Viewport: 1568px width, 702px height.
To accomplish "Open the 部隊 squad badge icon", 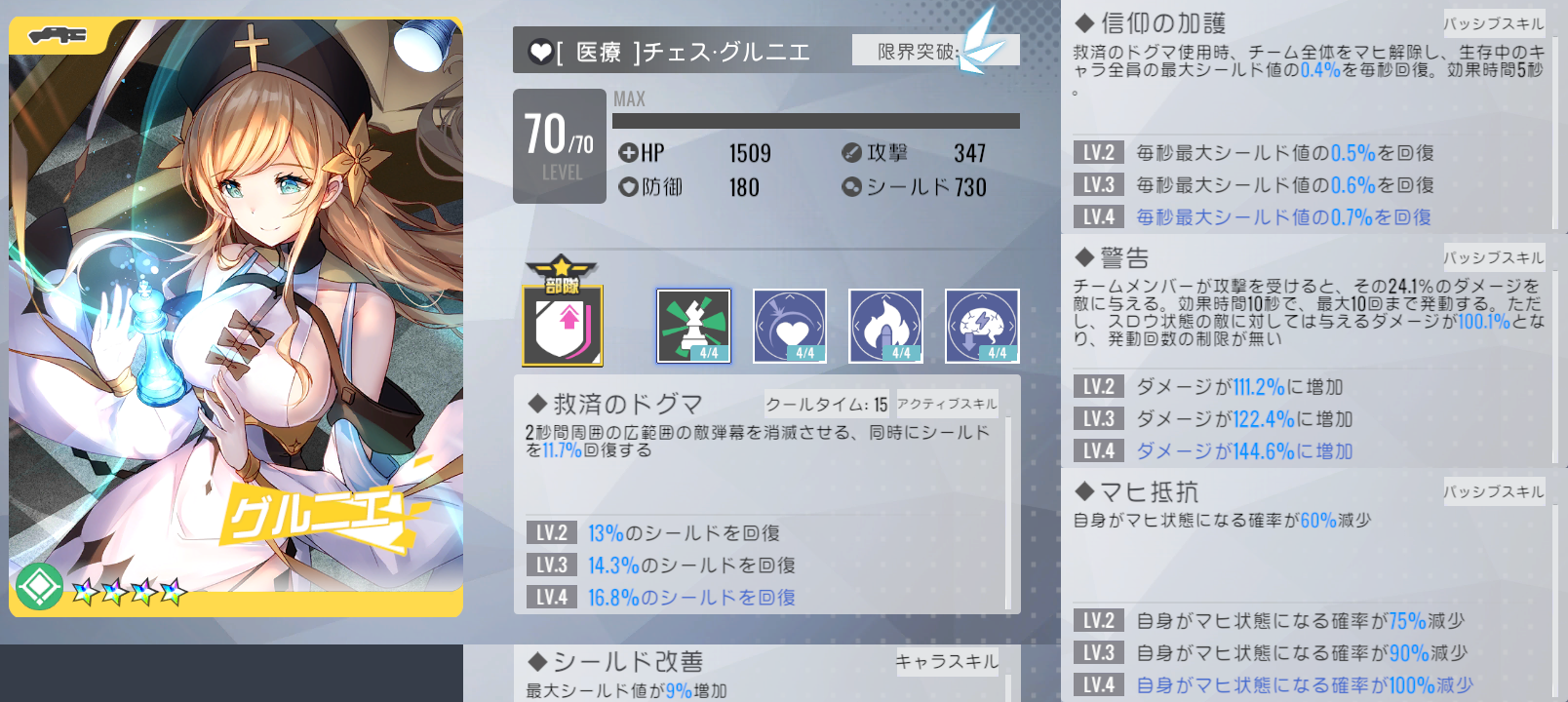I will pyautogui.click(x=563, y=311).
